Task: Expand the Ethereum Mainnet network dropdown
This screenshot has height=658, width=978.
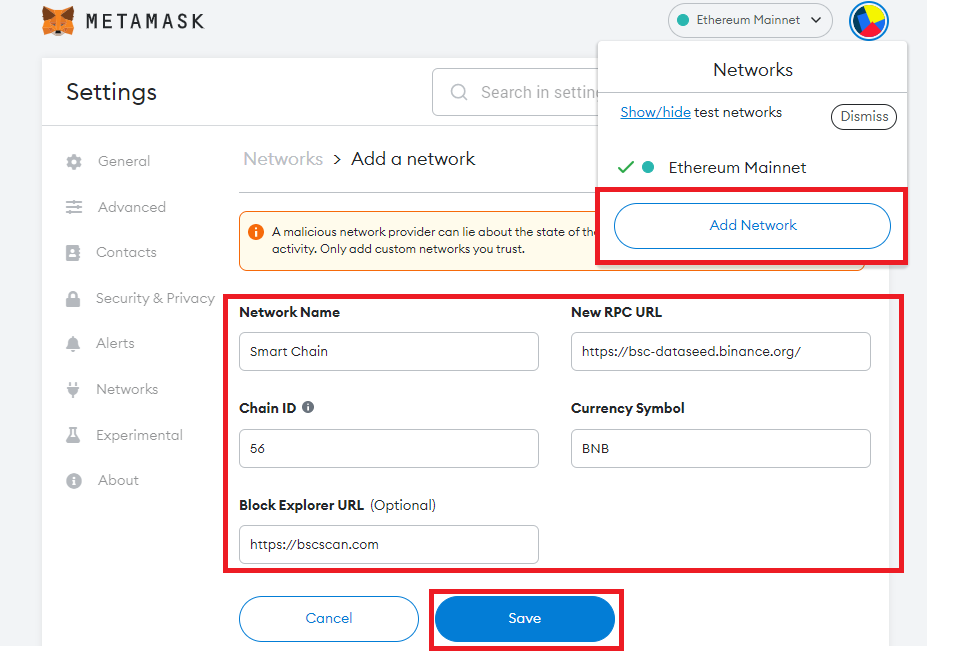Action: 750,20
